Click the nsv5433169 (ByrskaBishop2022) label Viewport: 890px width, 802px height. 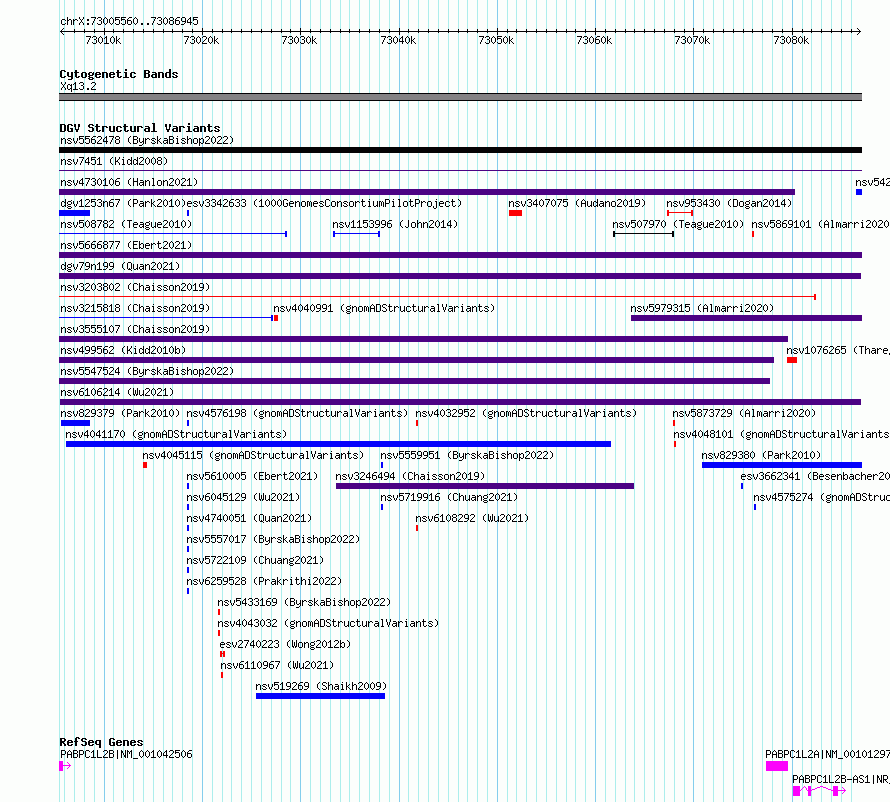coord(304,602)
